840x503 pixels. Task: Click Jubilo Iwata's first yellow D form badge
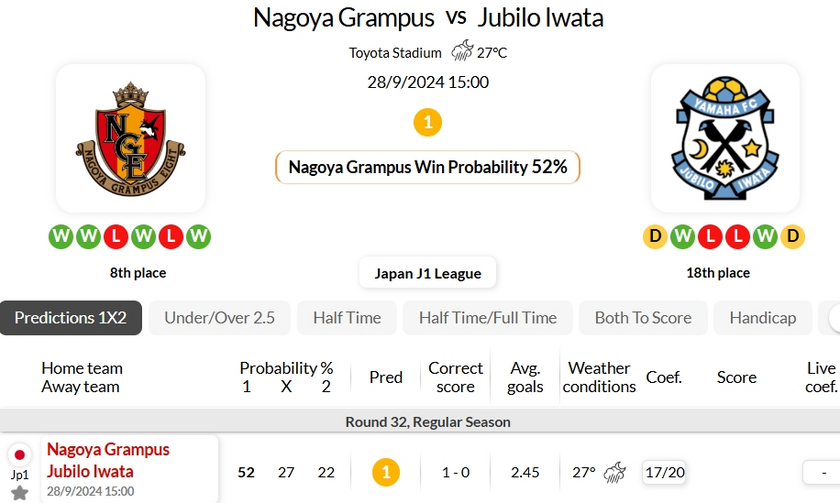tap(655, 237)
